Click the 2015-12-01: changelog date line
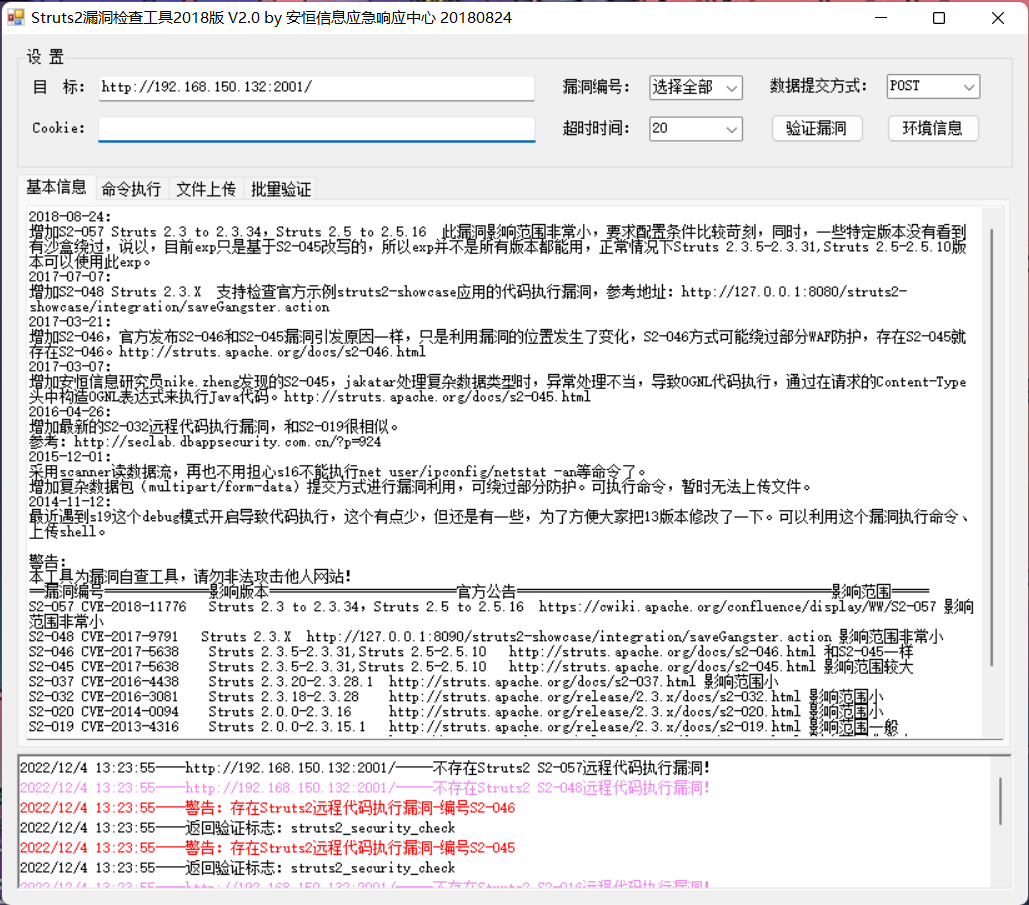 pos(70,457)
